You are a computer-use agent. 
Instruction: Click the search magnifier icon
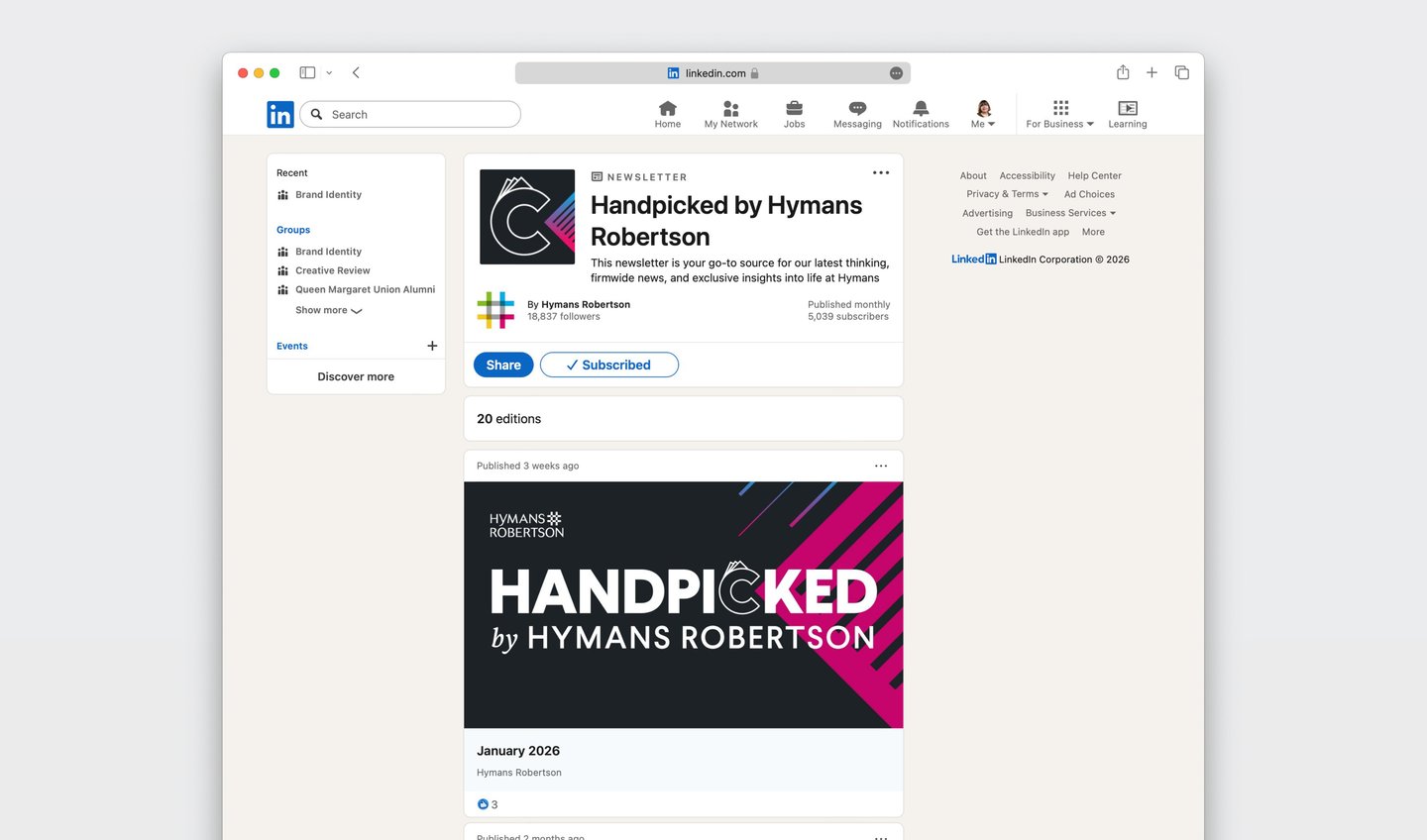click(317, 114)
